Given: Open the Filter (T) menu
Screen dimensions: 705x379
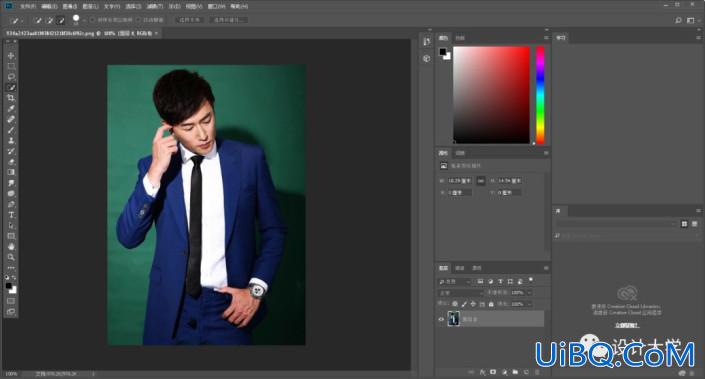Looking at the screenshot, I should (154, 6).
